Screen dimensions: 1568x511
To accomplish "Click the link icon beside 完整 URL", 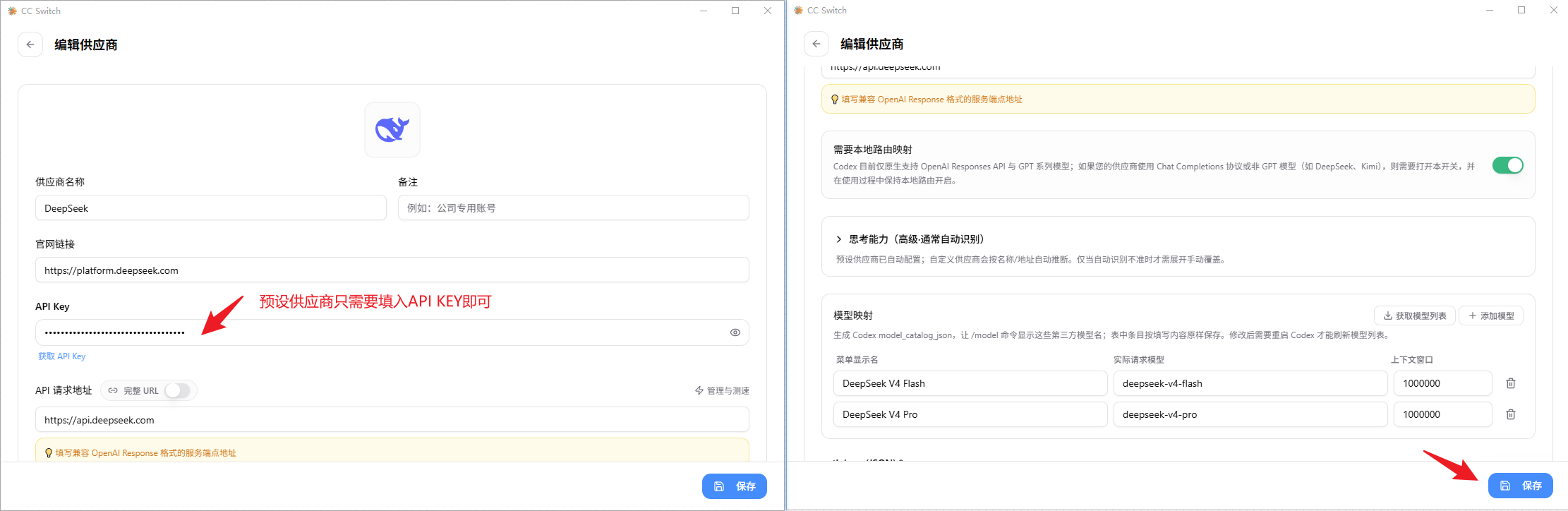I will pos(113,390).
